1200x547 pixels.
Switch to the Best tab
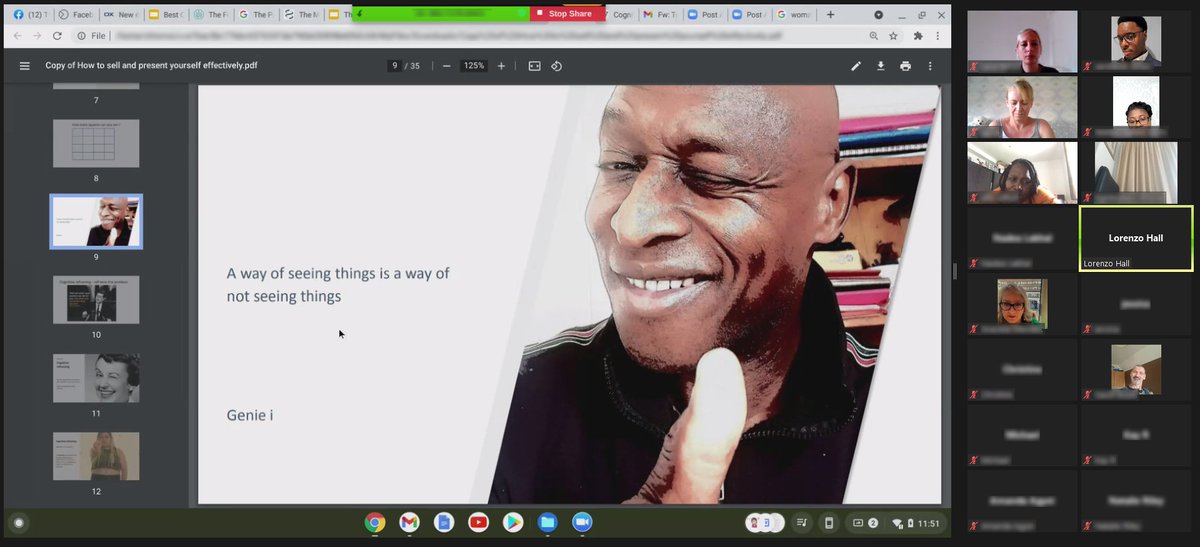[166, 14]
